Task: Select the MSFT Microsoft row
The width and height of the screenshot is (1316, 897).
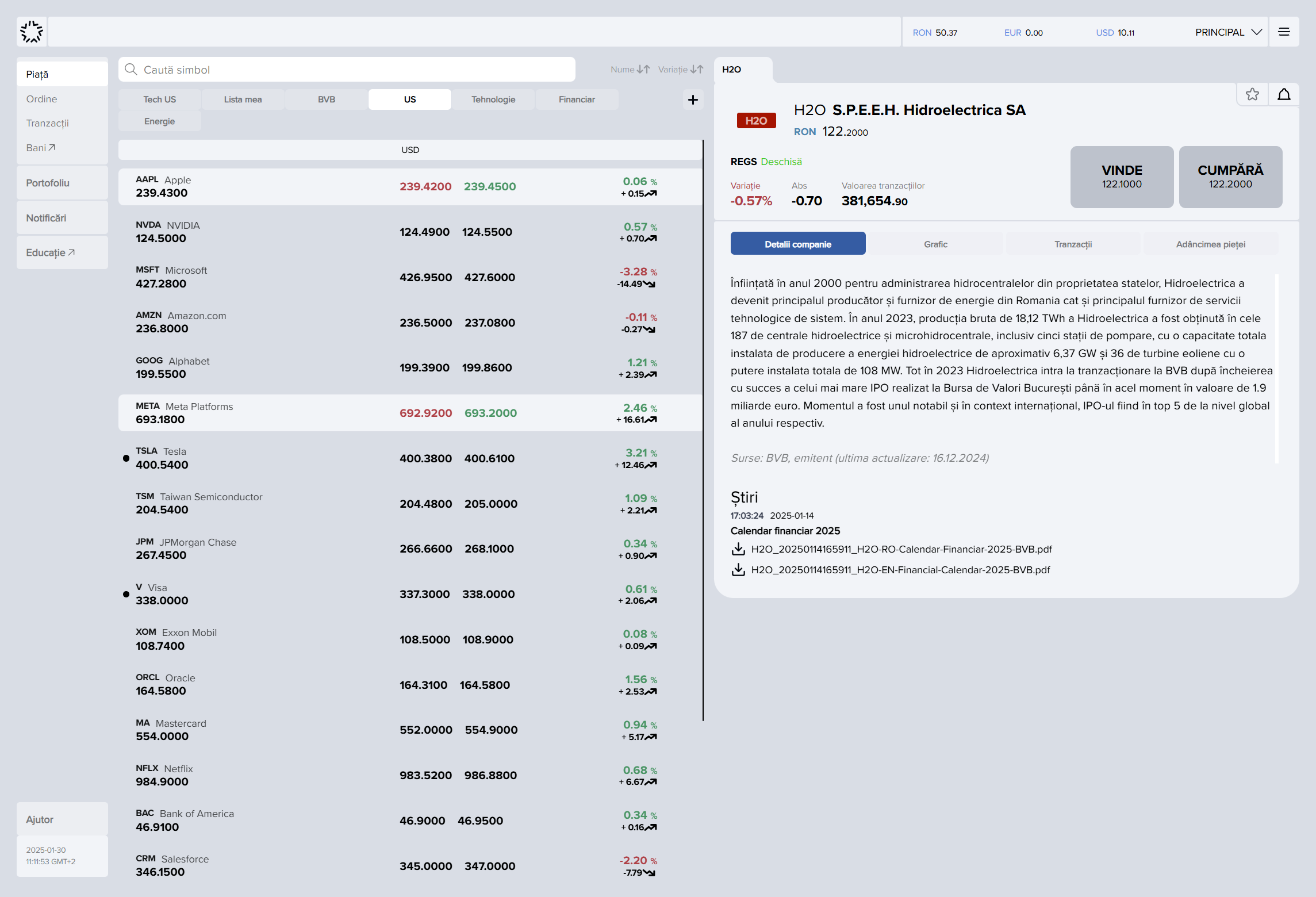Action: coord(410,277)
